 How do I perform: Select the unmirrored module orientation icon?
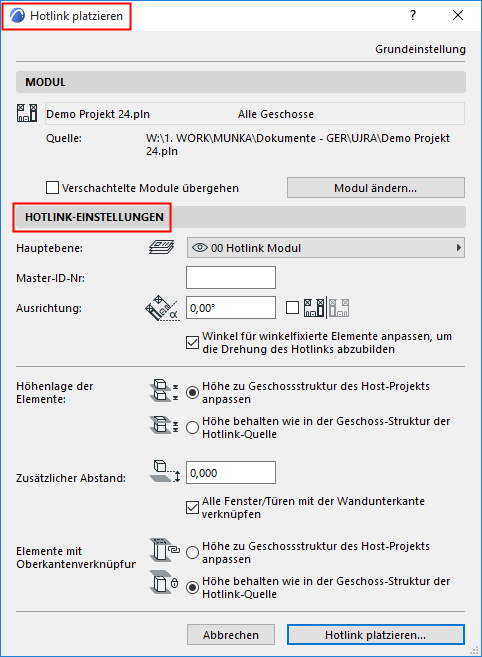pyautogui.click(x=314, y=308)
